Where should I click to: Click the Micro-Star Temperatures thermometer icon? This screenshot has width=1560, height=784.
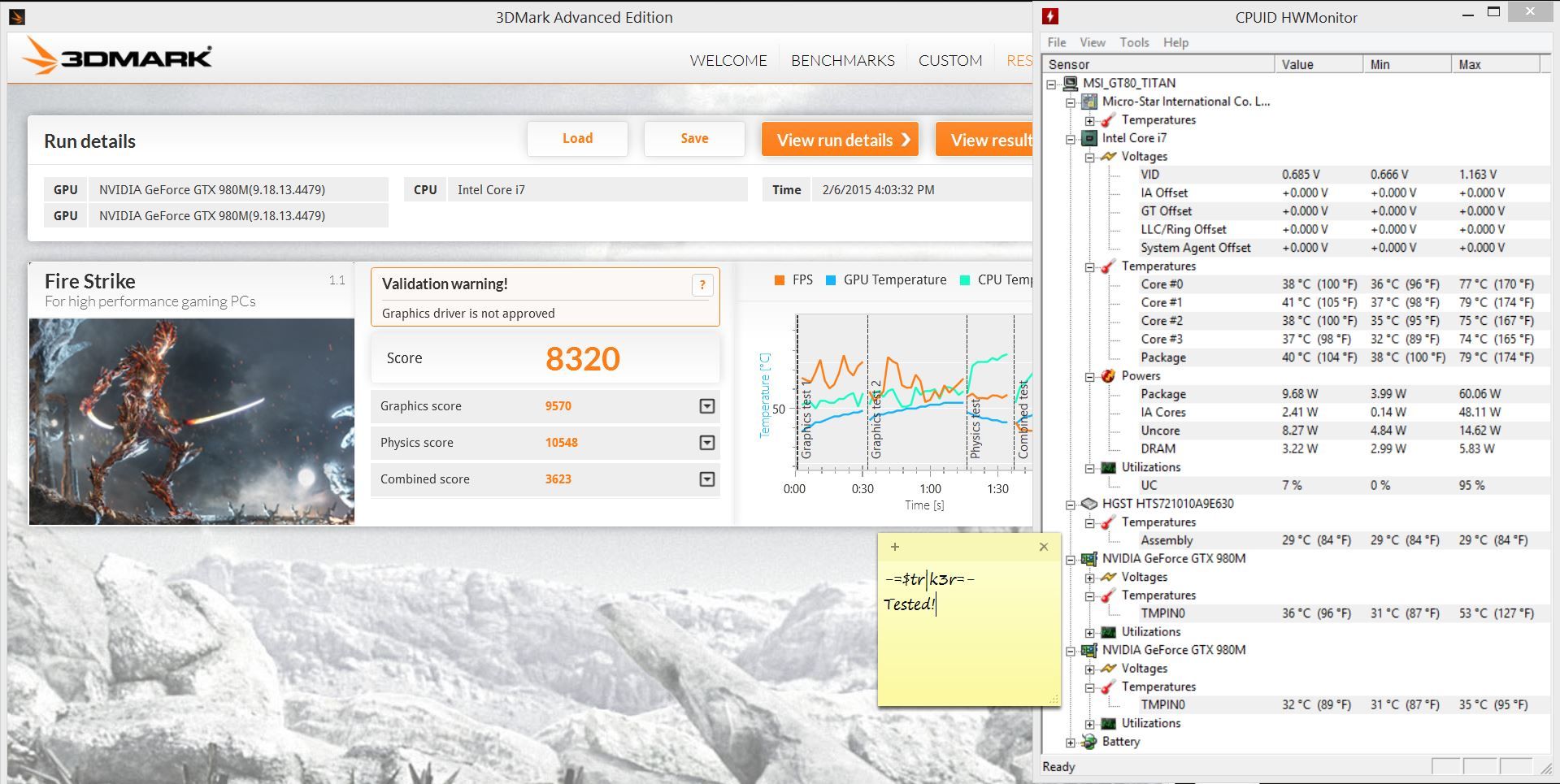pyautogui.click(x=1108, y=120)
